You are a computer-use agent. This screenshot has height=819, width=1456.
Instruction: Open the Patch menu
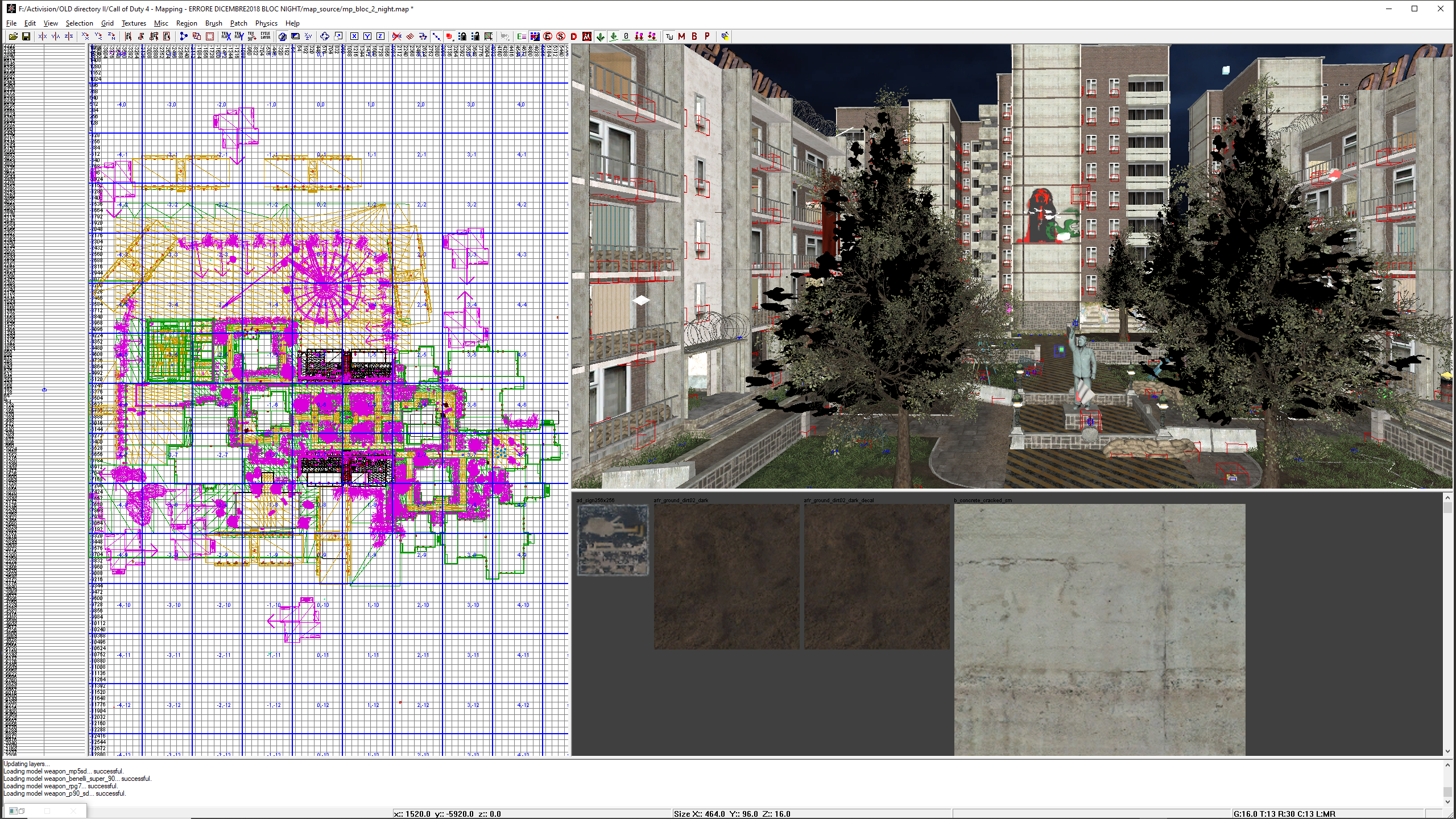[x=239, y=23]
